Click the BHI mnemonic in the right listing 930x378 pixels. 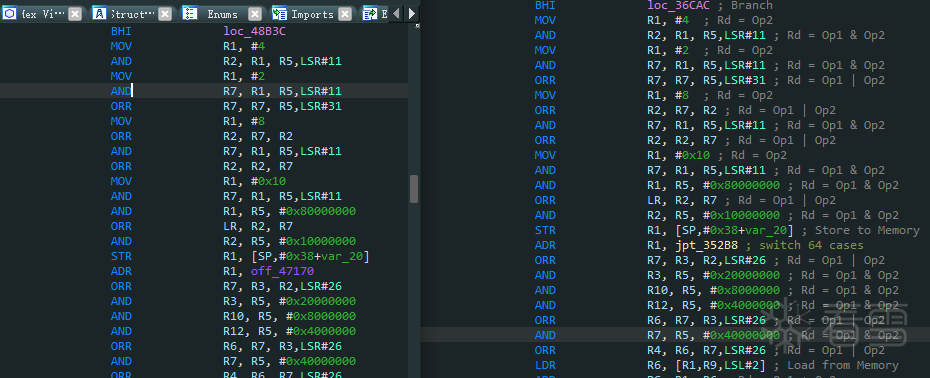545,5
